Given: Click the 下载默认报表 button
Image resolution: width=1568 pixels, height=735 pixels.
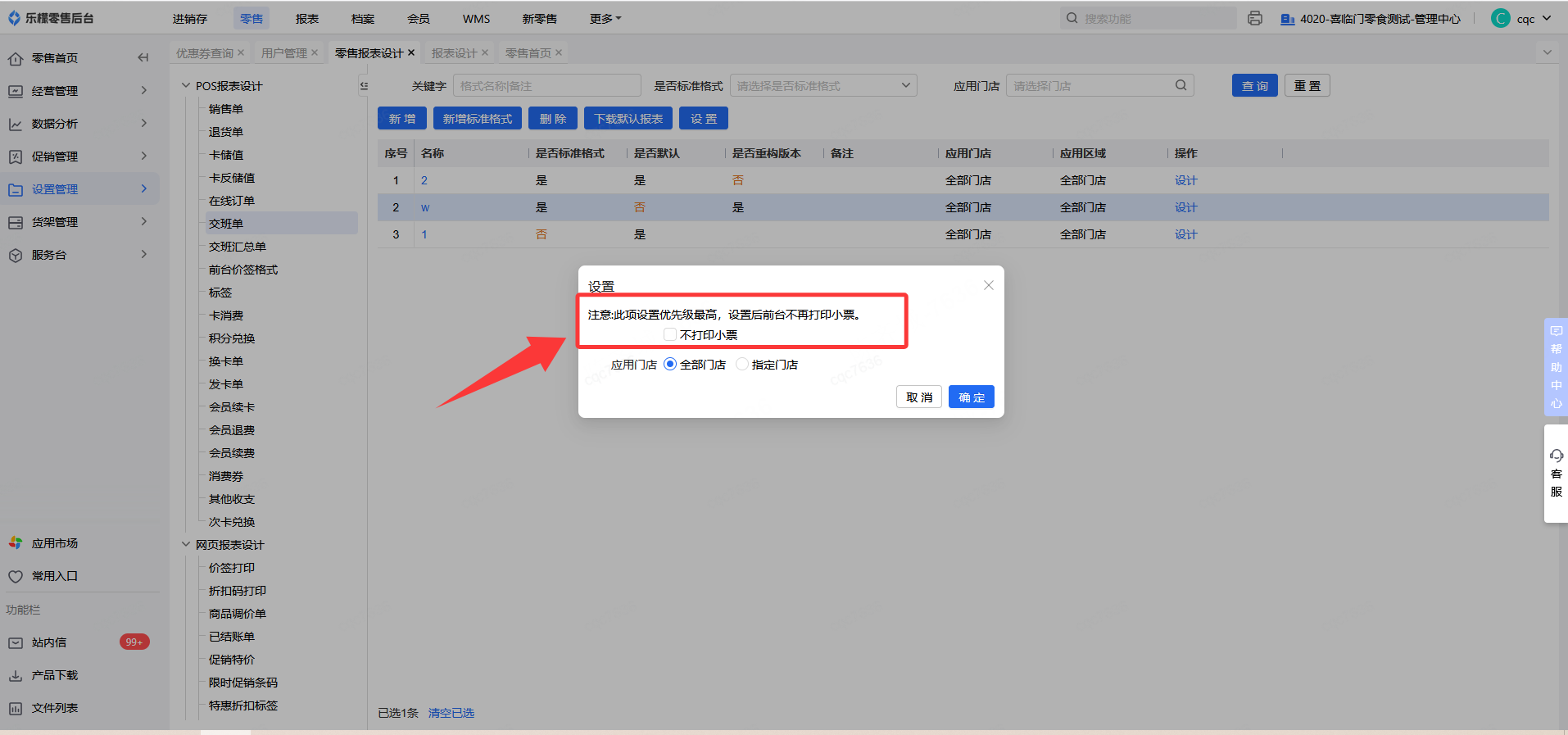Looking at the screenshot, I should (628, 118).
